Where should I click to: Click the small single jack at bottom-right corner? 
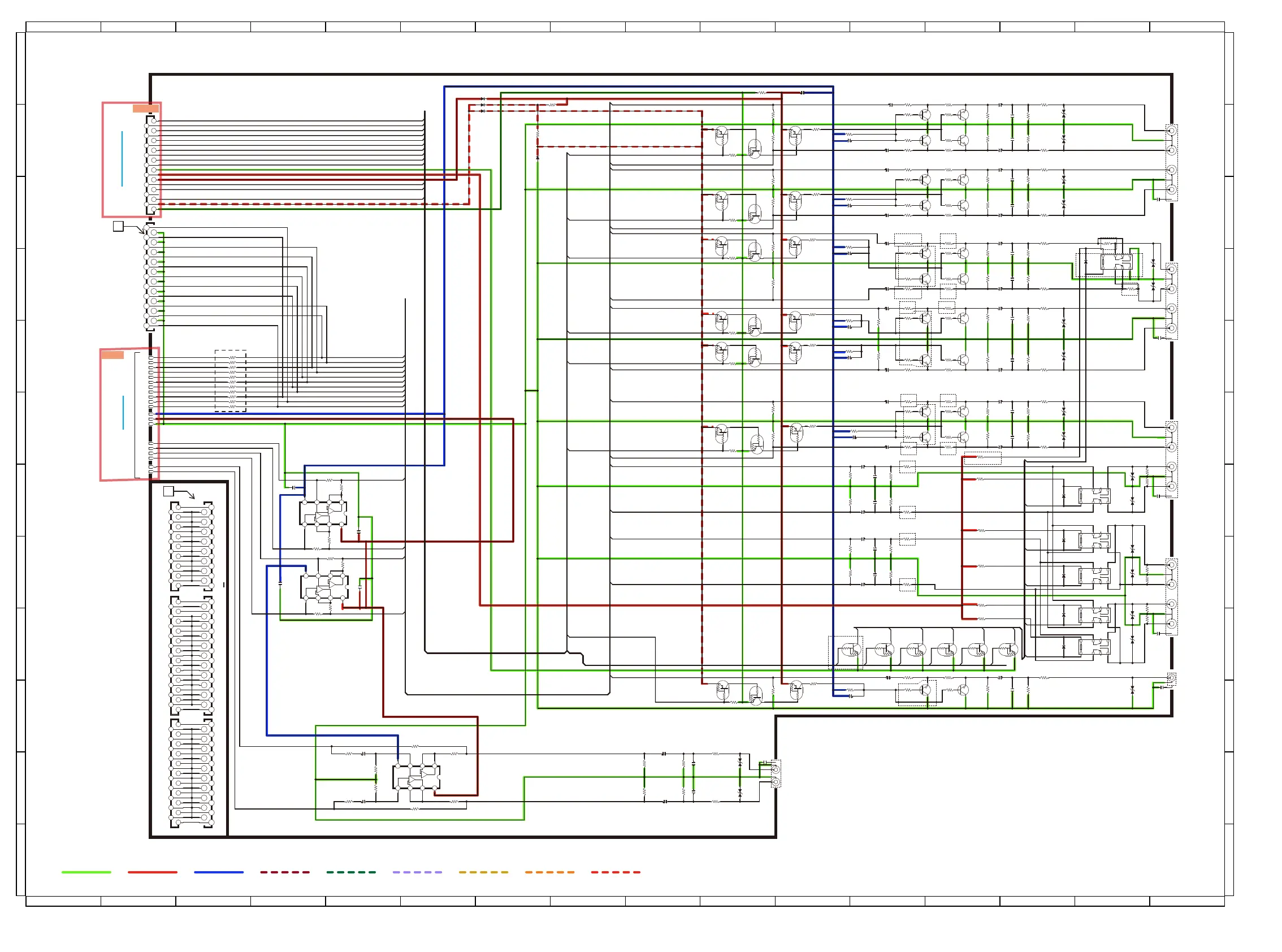[1171, 679]
